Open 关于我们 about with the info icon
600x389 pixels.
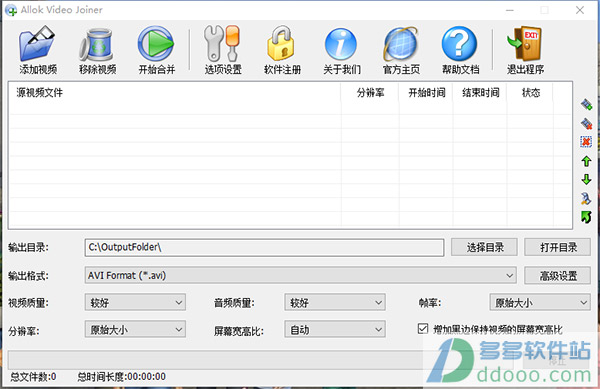click(341, 44)
